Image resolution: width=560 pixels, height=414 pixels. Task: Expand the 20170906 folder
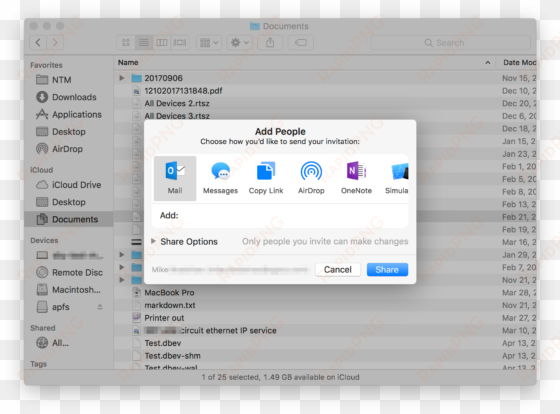point(122,78)
